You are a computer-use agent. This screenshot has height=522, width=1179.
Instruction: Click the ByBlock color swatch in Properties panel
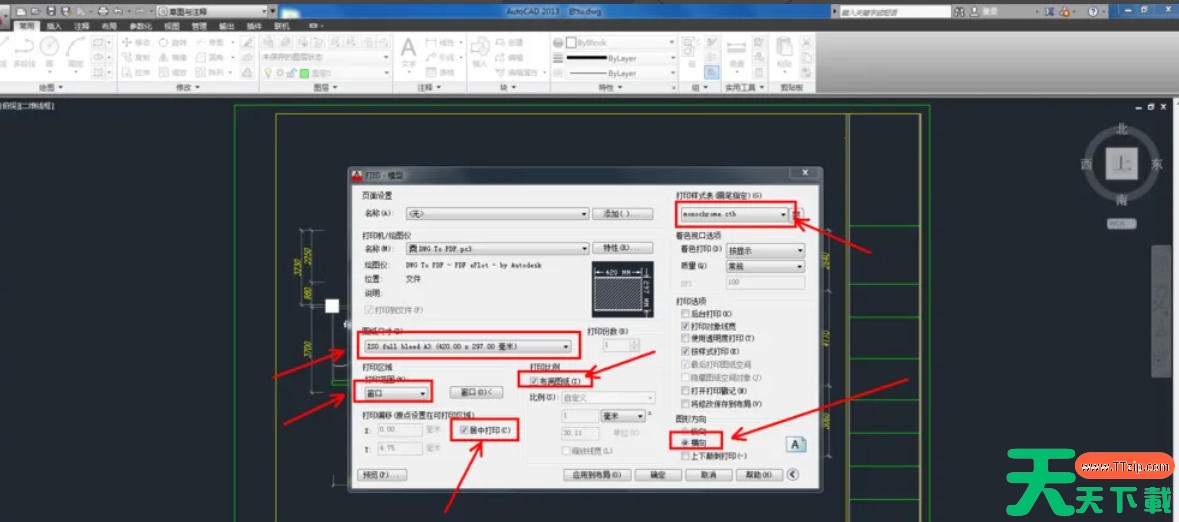(x=571, y=43)
